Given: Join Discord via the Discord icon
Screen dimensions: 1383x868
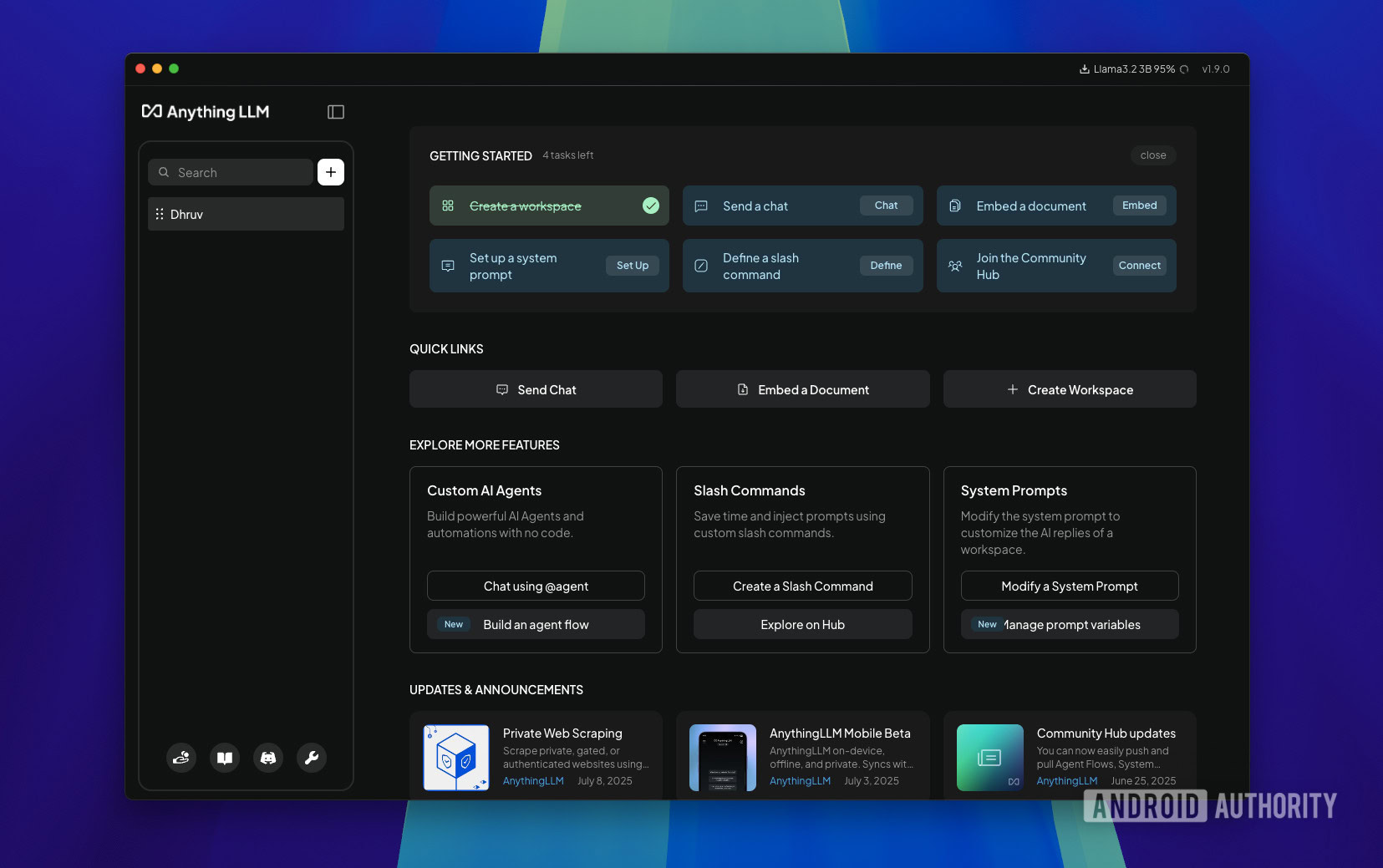Looking at the screenshot, I should point(268,758).
